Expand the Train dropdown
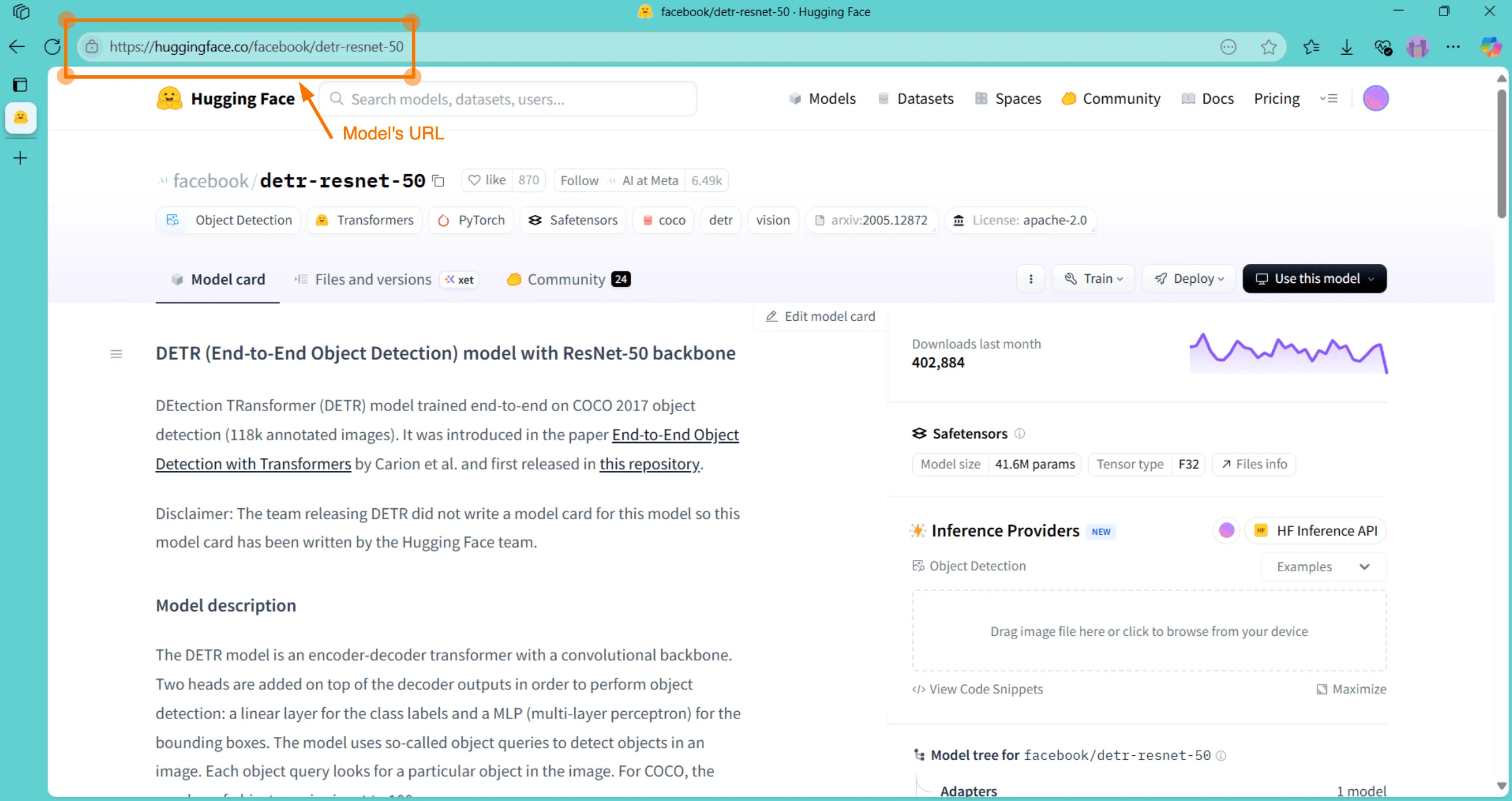This screenshot has height=801, width=1512. point(1093,279)
